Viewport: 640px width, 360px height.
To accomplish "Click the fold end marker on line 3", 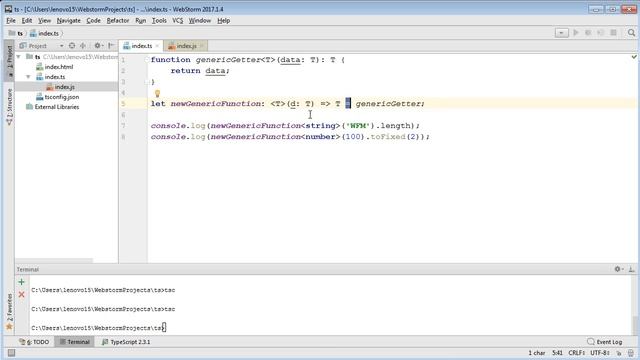I will [147, 82].
